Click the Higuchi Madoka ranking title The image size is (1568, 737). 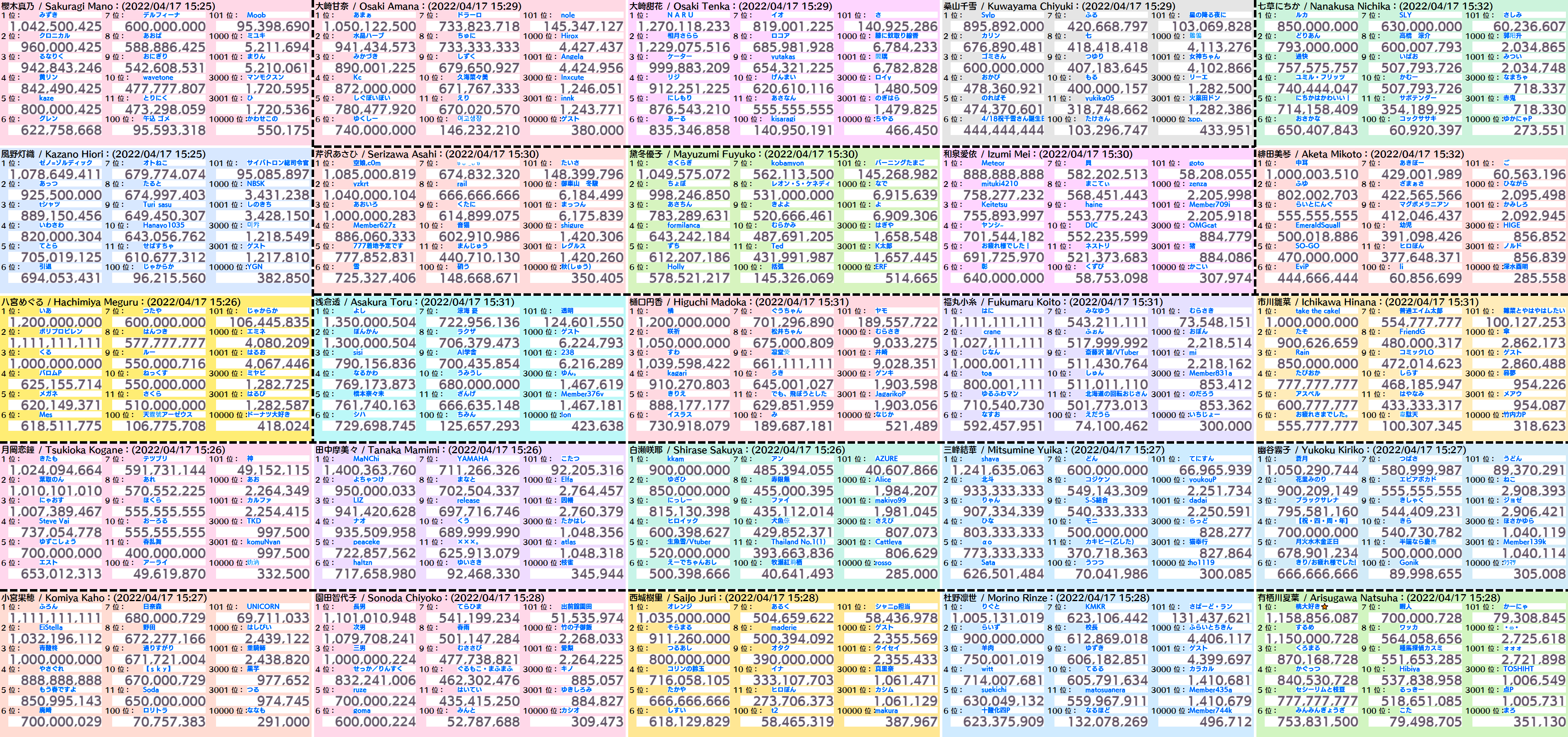pyautogui.click(x=739, y=302)
